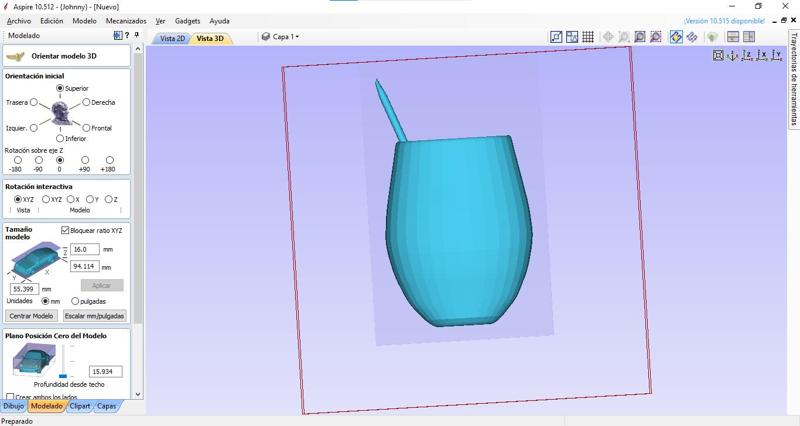The height and width of the screenshot is (426, 800).
Task: Click the Modelado panel help question mark
Action: (x=127, y=35)
